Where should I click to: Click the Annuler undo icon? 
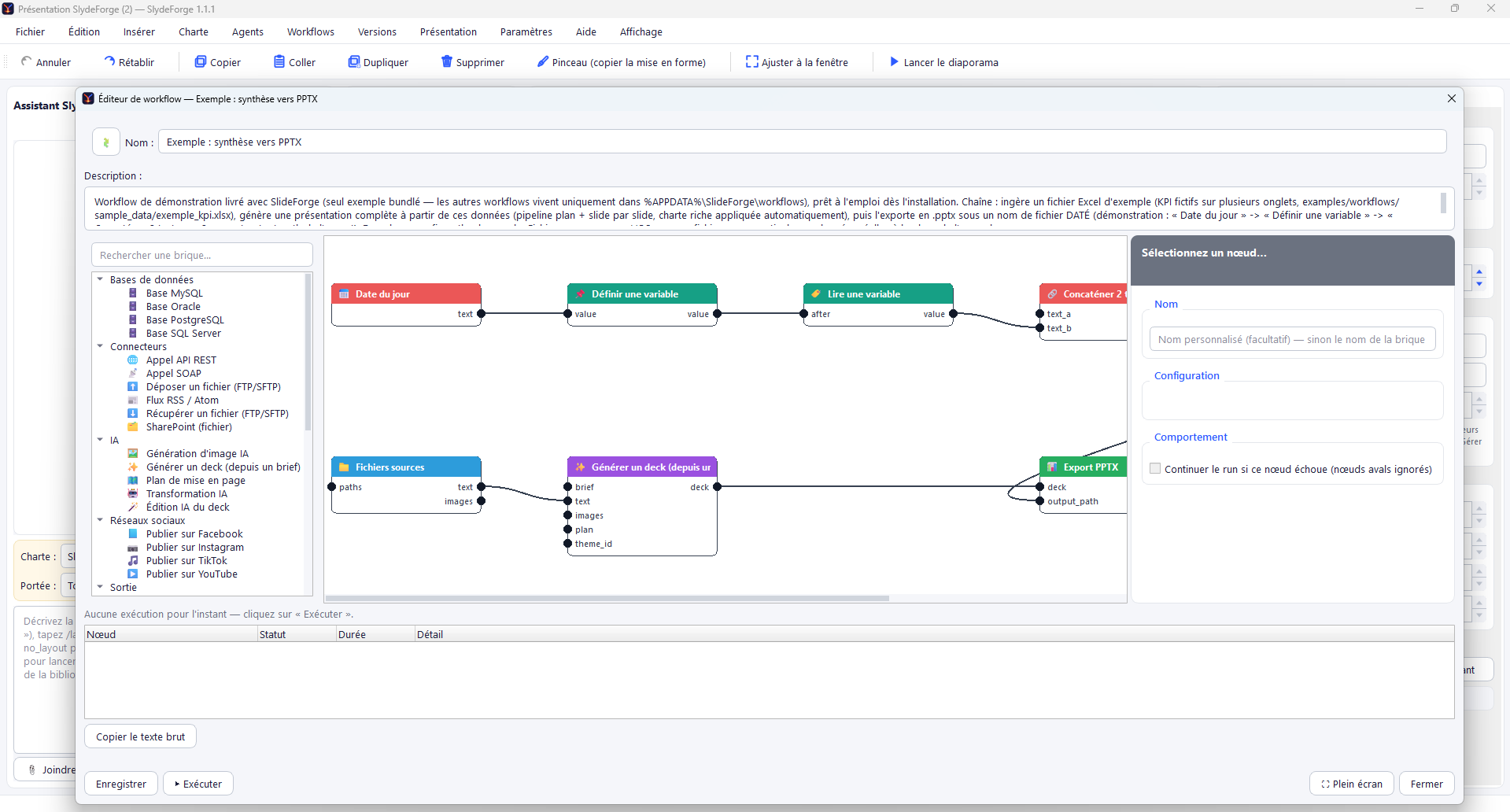[27, 61]
